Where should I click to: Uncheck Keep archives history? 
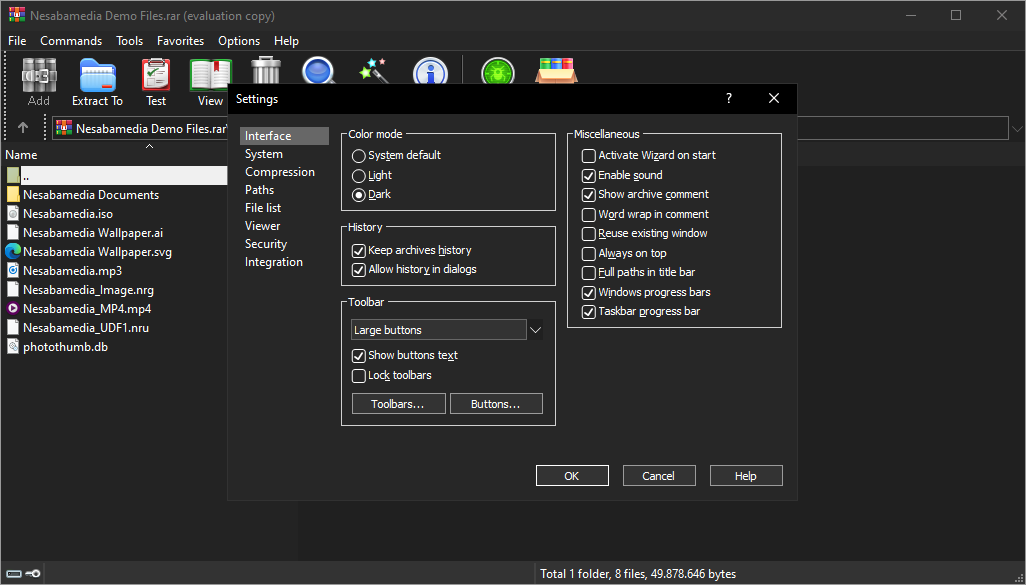click(x=359, y=251)
